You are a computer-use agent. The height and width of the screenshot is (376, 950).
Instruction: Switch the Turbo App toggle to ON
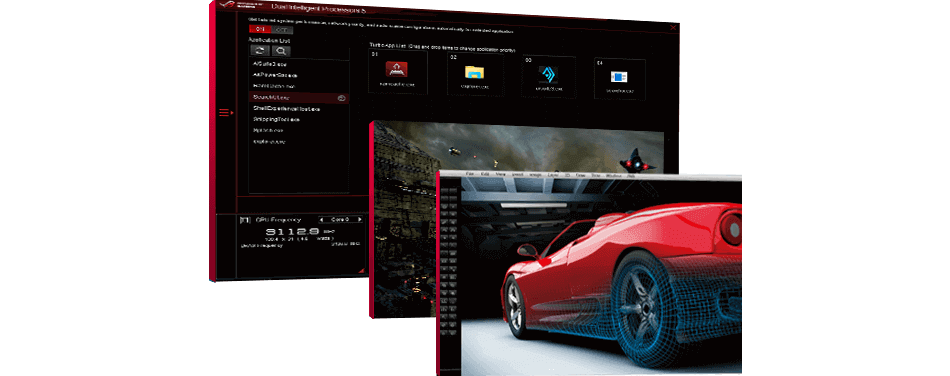point(260,30)
